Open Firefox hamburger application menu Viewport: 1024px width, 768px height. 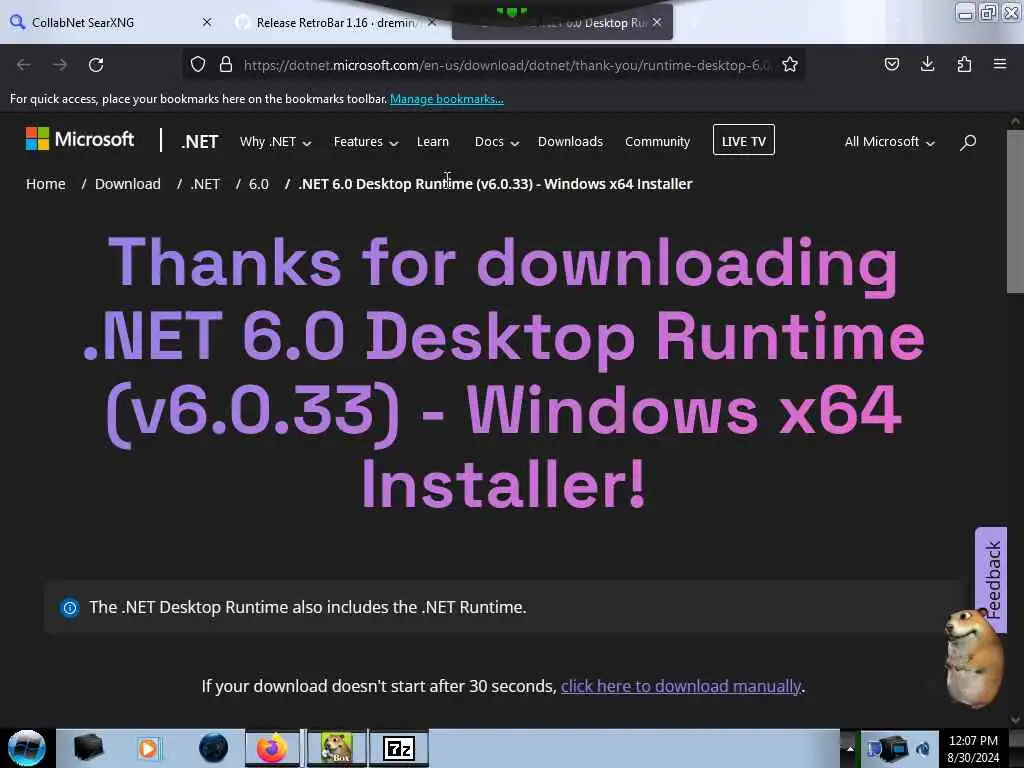point(1000,64)
